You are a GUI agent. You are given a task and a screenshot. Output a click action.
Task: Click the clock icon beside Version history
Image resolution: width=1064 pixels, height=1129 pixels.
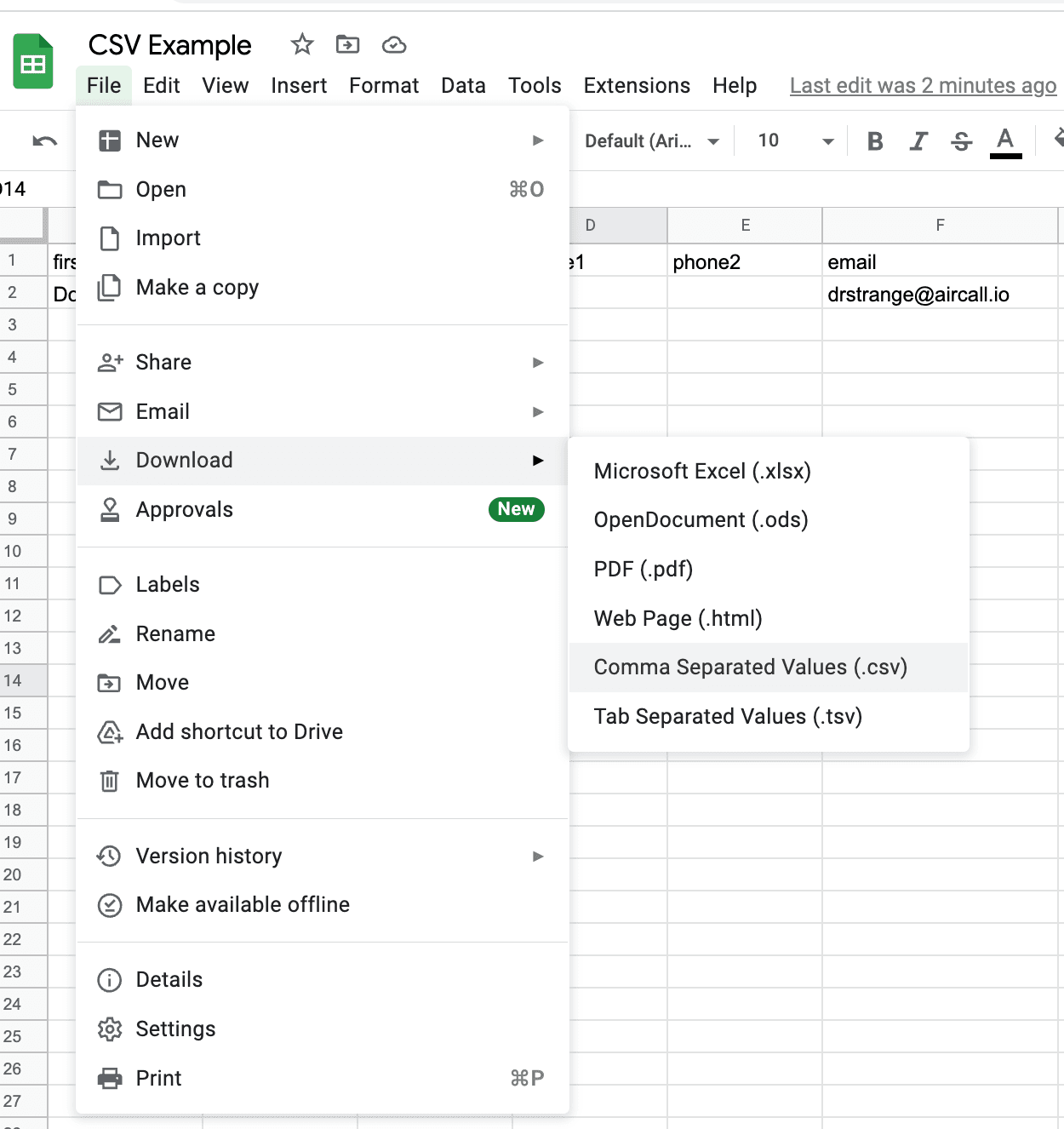click(x=110, y=856)
